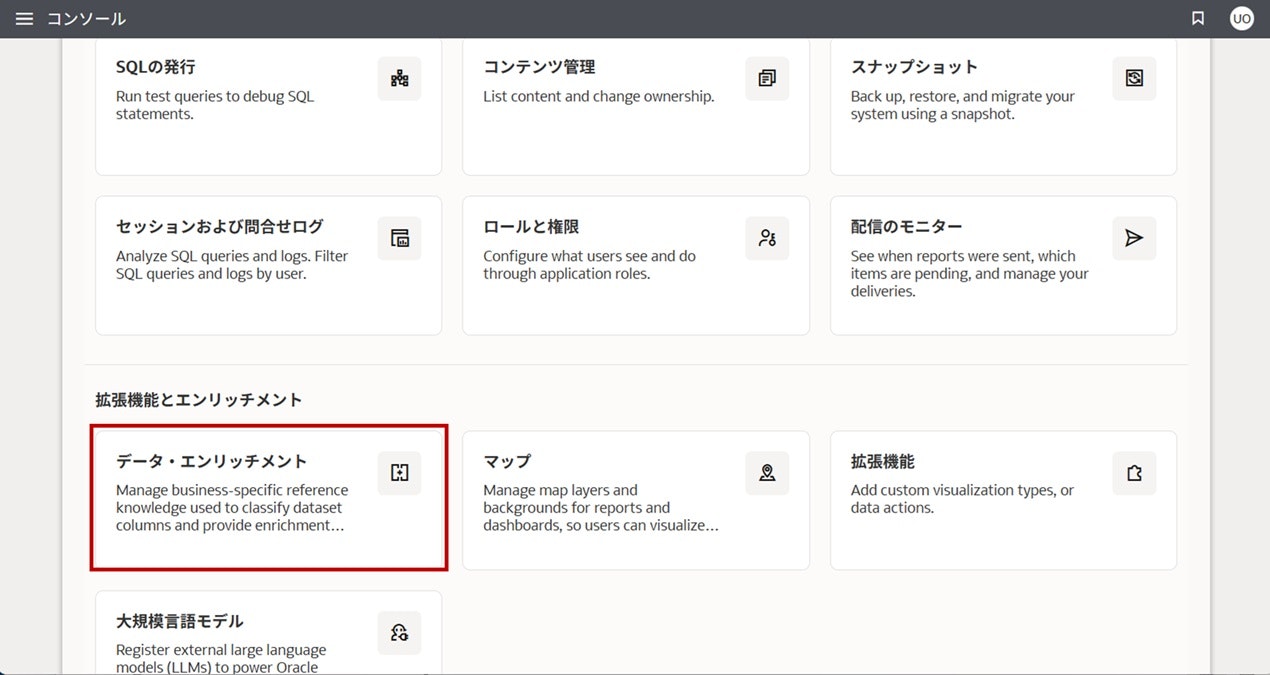Open the マップ card title

coord(507,461)
